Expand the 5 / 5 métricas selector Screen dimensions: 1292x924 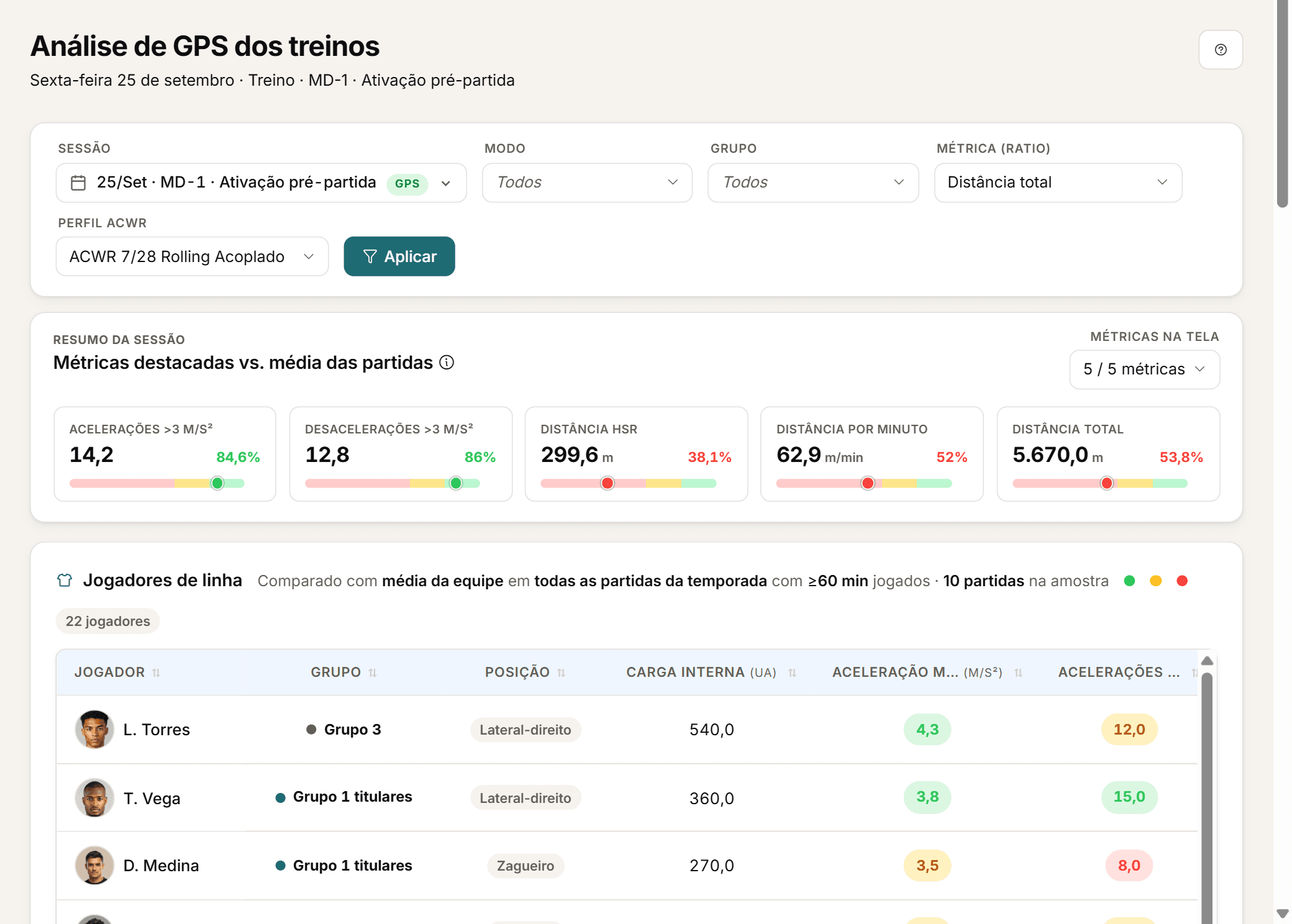1144,369
